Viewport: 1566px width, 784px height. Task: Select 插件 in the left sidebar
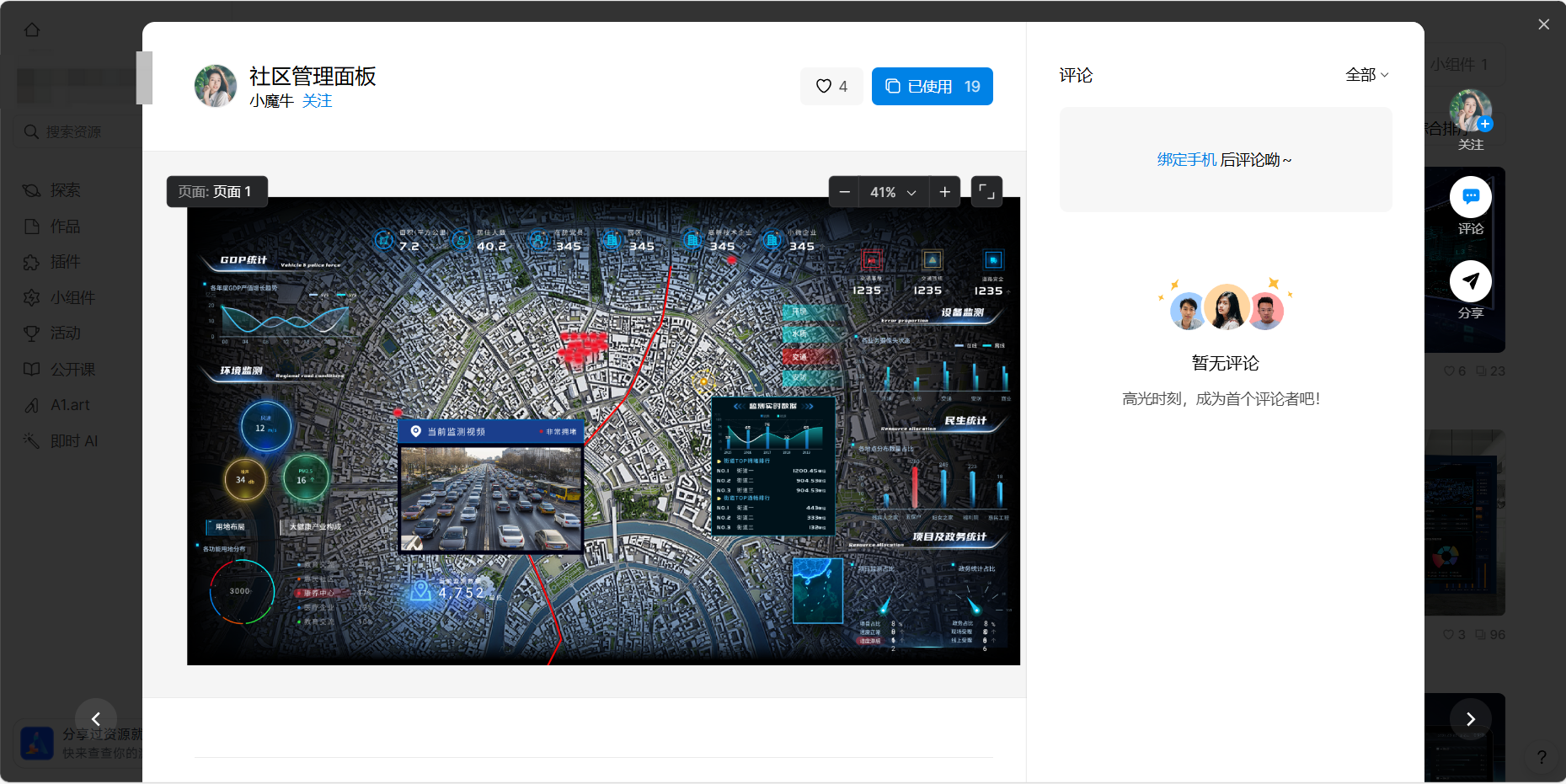click(66, 262)
